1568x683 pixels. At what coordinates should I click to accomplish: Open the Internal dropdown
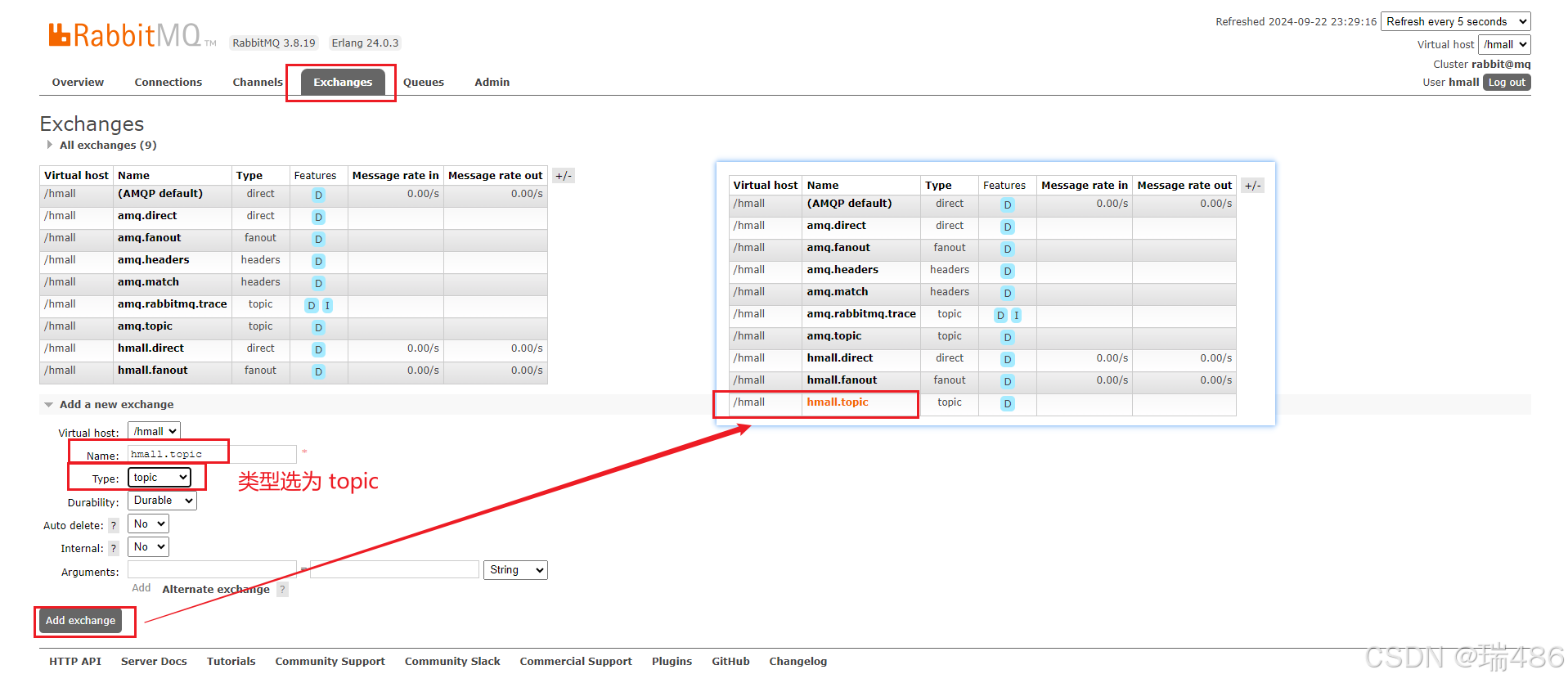coord(148,547)
